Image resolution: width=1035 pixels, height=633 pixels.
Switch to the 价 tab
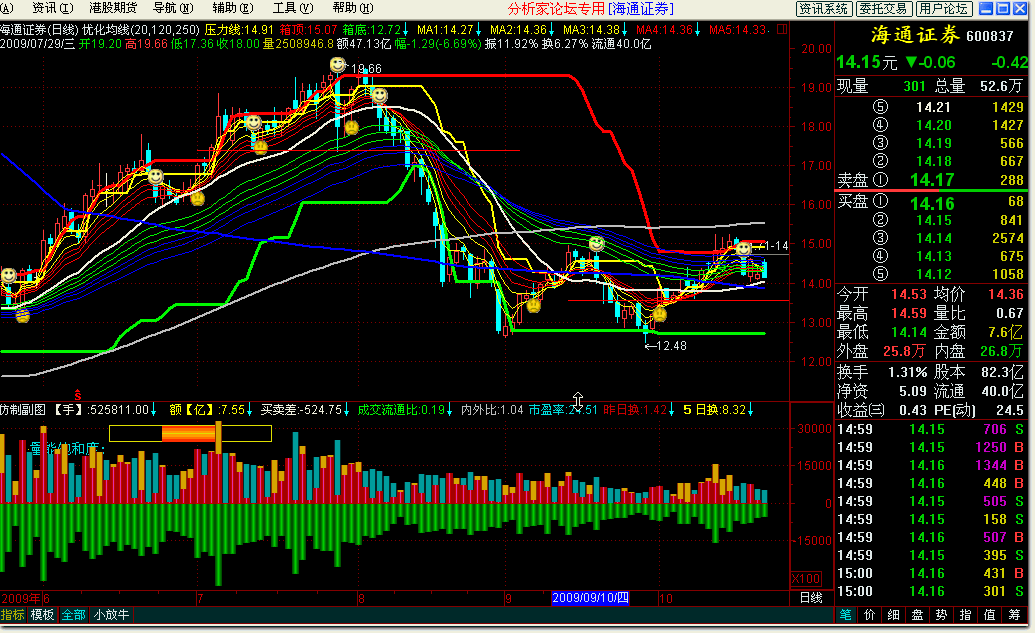(869, 615)
